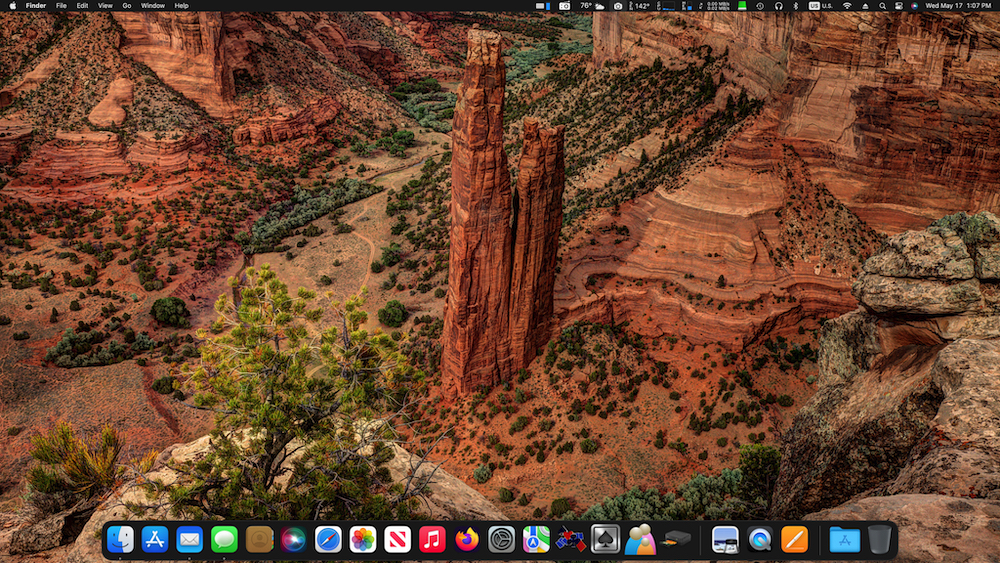Image resolution: width=1000 pixels, height=563 pixels.
Task: Open the Applications folder stack in Dock
Action: click(845, 539)
